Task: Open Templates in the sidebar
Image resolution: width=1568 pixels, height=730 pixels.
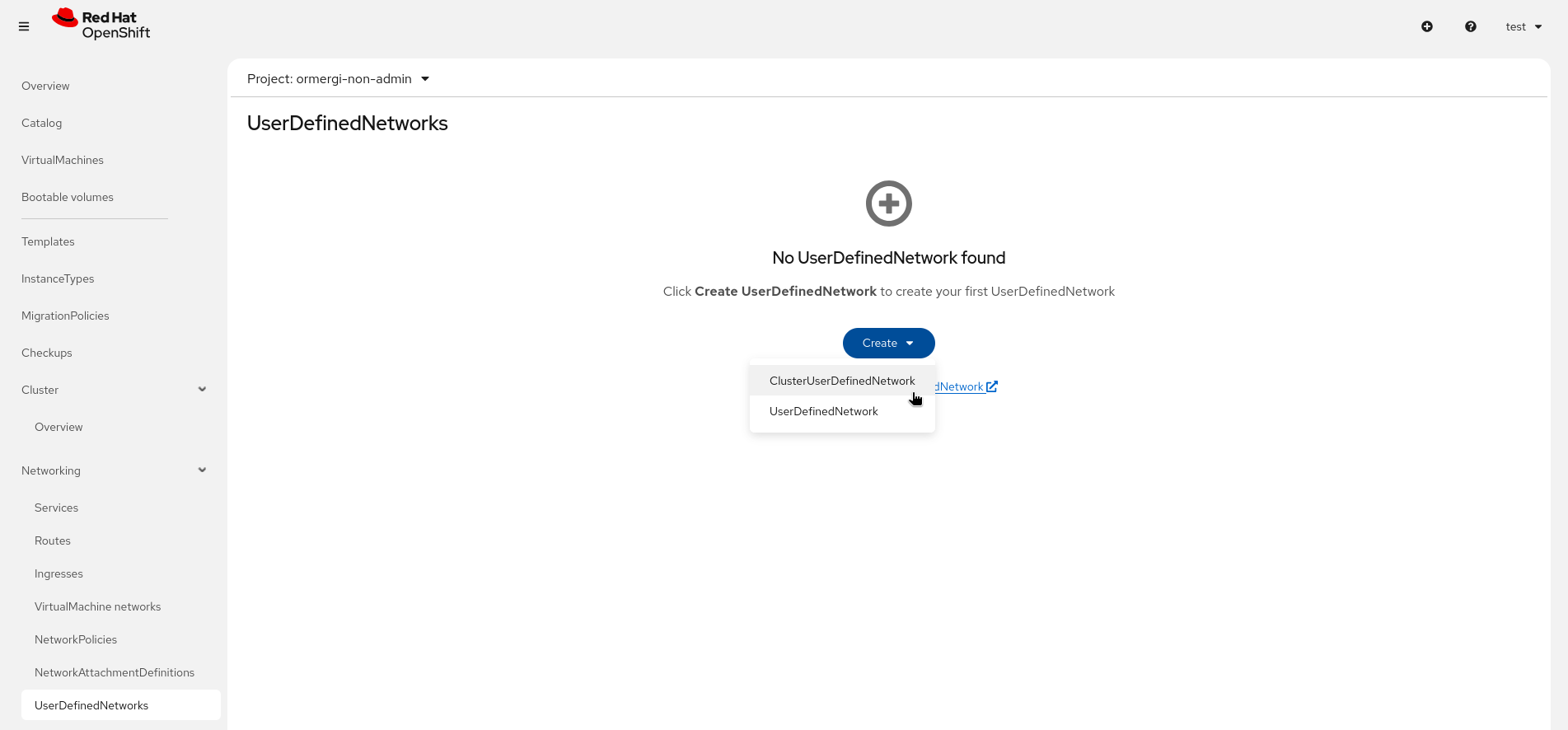Action: 48,241
